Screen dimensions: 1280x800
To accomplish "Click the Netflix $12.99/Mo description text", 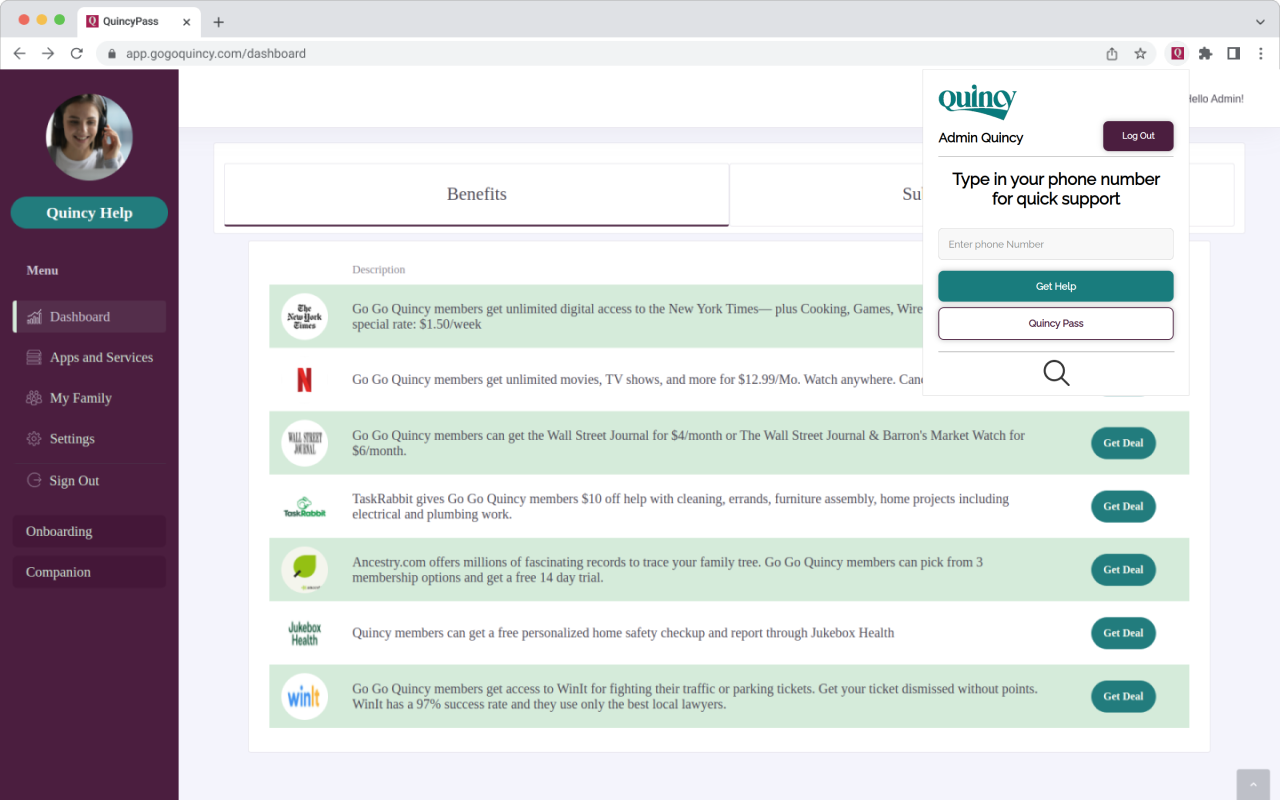I will pyautogui.click(x=637, y=380).
